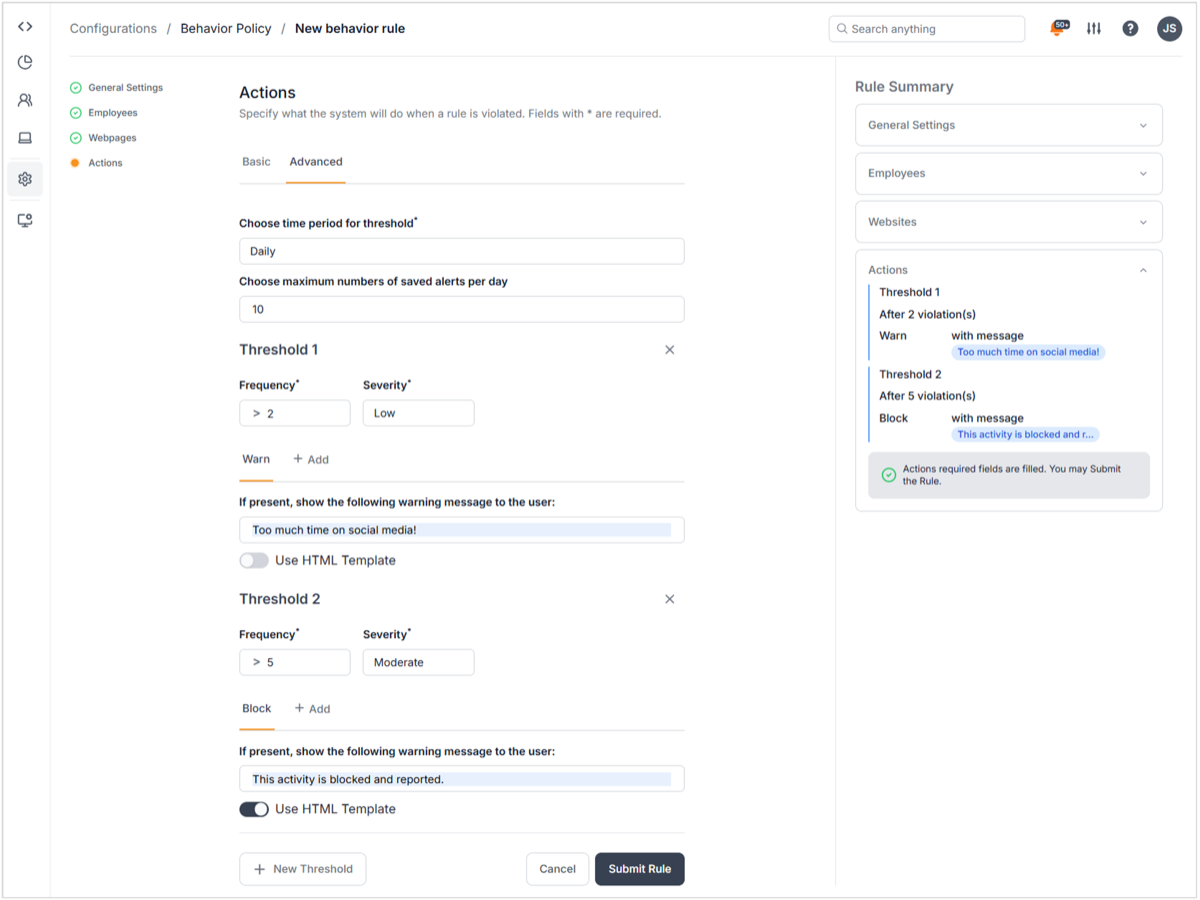Click the New Threshold button

[x=303, y=869]
